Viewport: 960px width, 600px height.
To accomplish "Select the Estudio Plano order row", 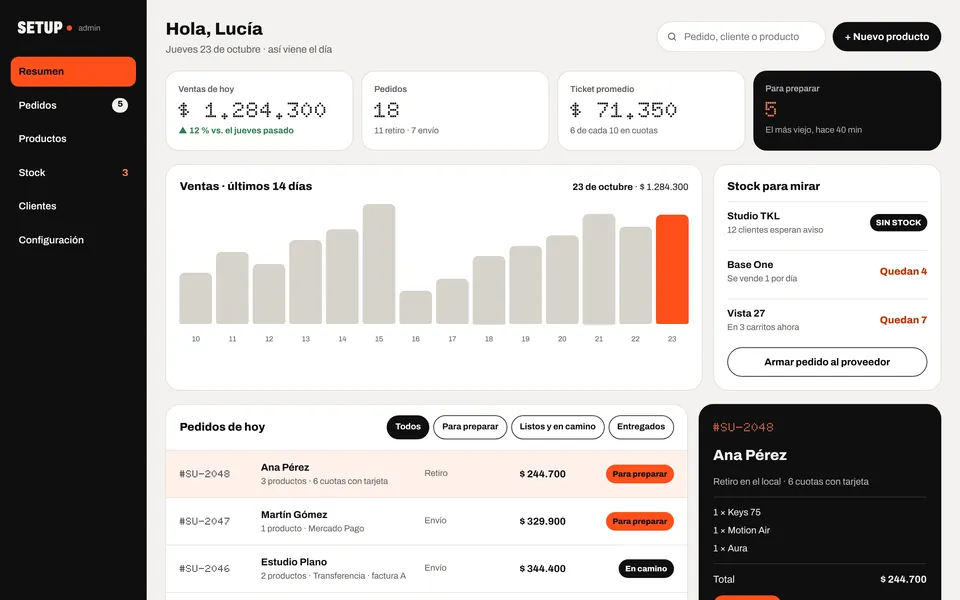I will coord(426,568).
